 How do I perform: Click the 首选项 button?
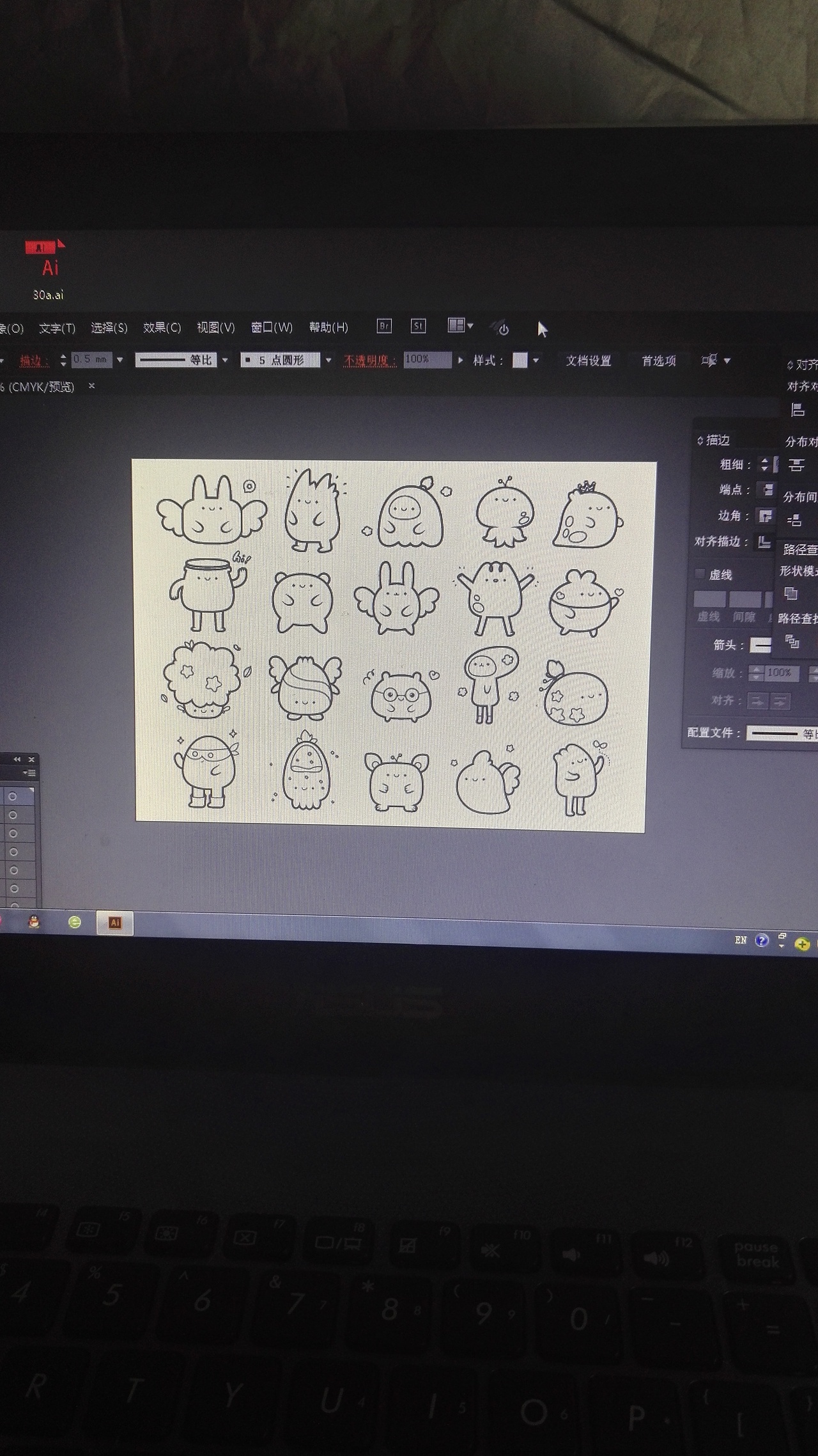pos(659,361)
